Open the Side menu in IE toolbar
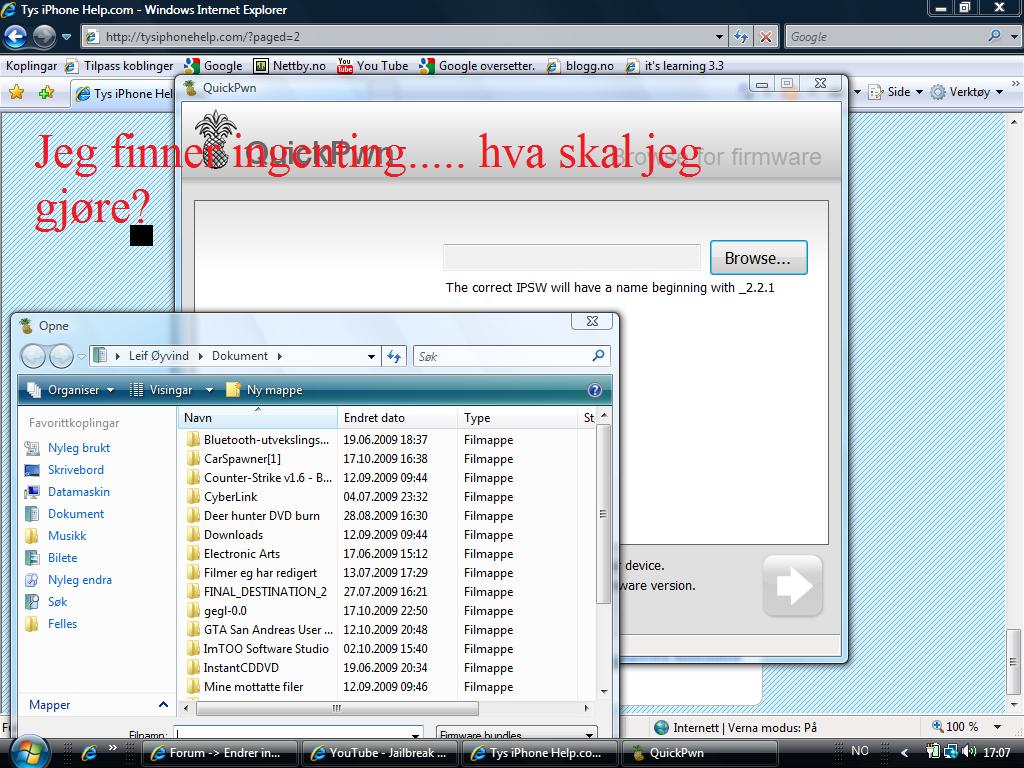 click(x=895, y=92)
